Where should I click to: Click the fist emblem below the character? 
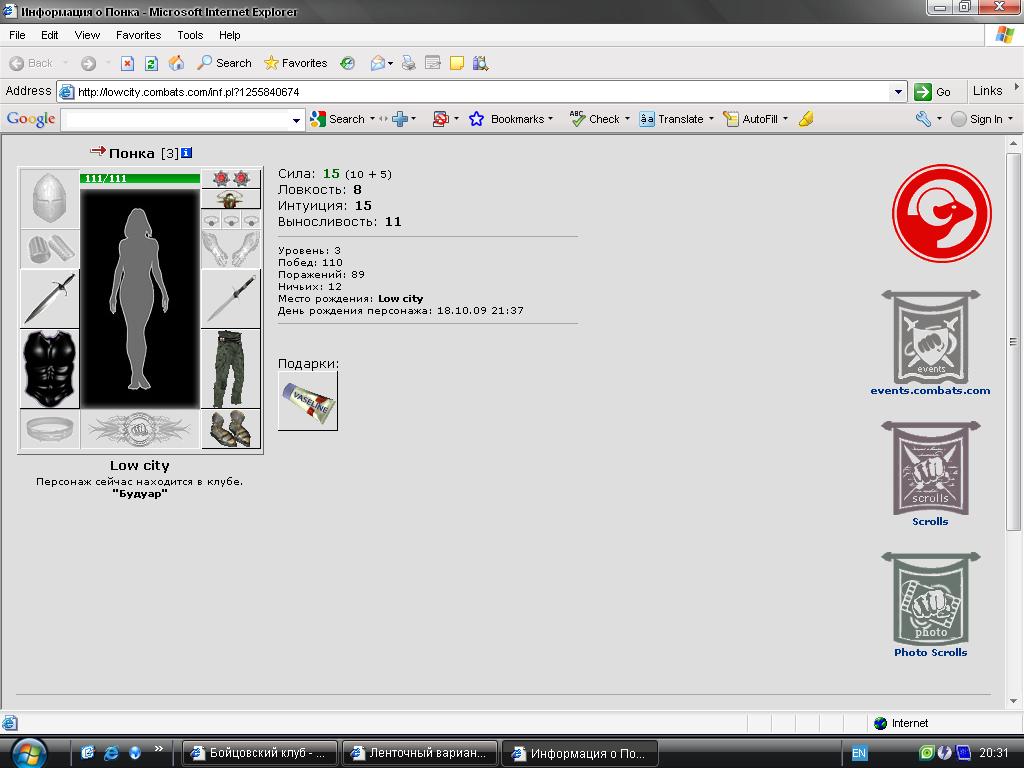tap(139, 429)
